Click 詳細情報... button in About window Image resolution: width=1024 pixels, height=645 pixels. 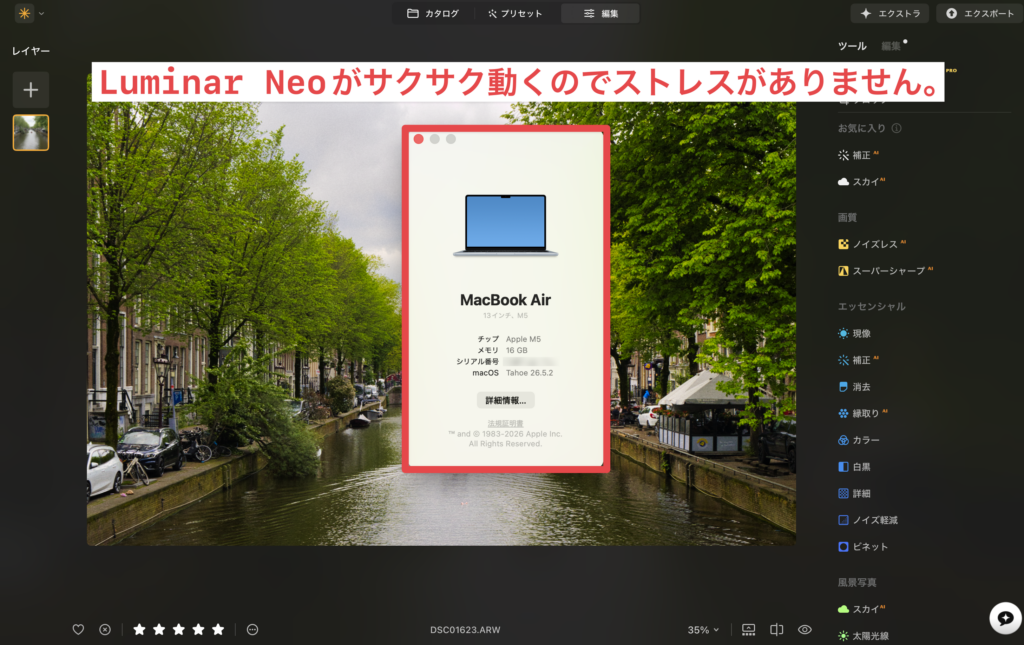pyautogui.click(x=505, y=400)
